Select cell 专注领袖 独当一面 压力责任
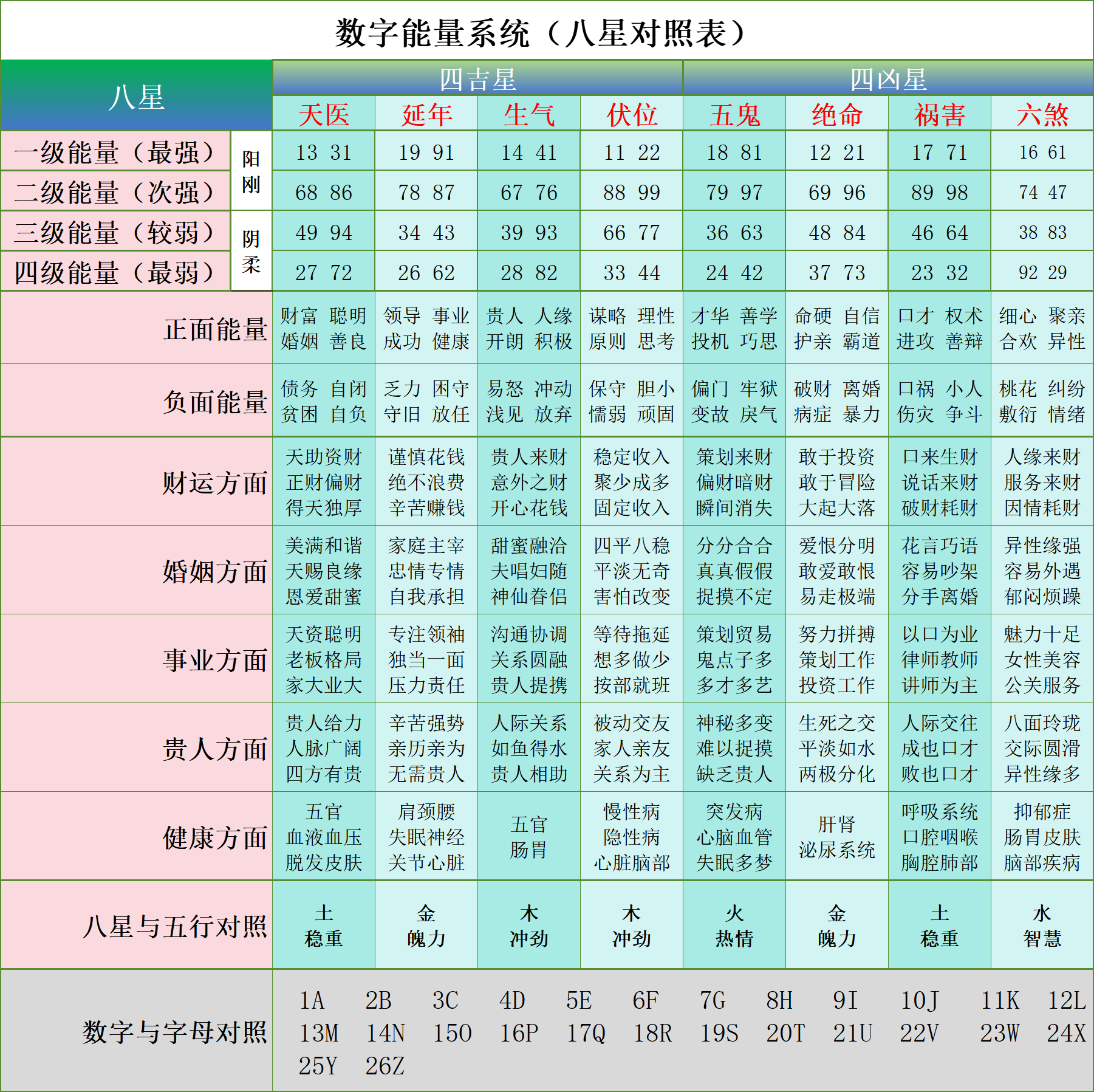This screenshot has width=1094, height=1092. 426,659
